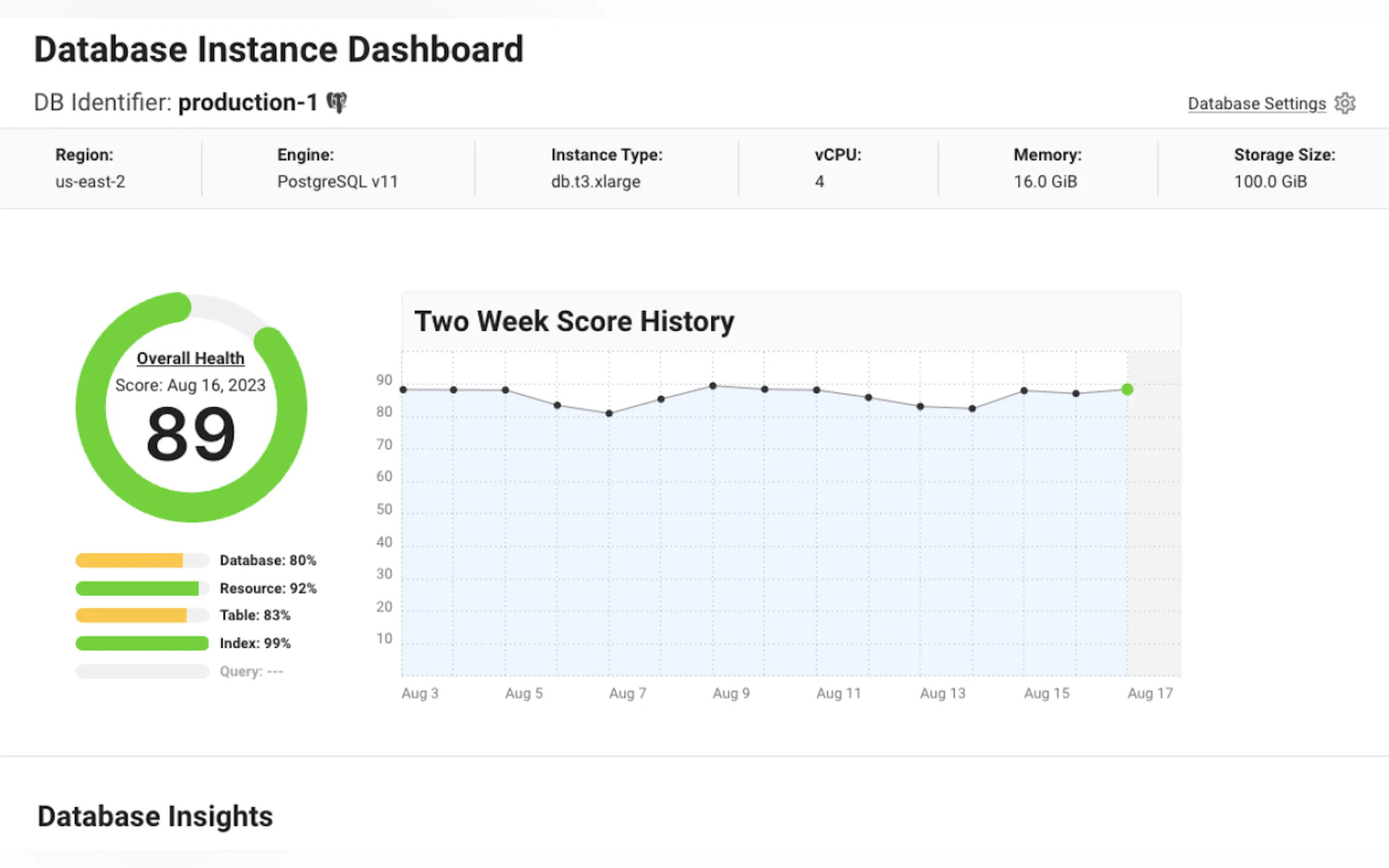Screen dimensions: 1389x868
Task: Click the Two Week Score History title
Action: [x=574, y=321]
